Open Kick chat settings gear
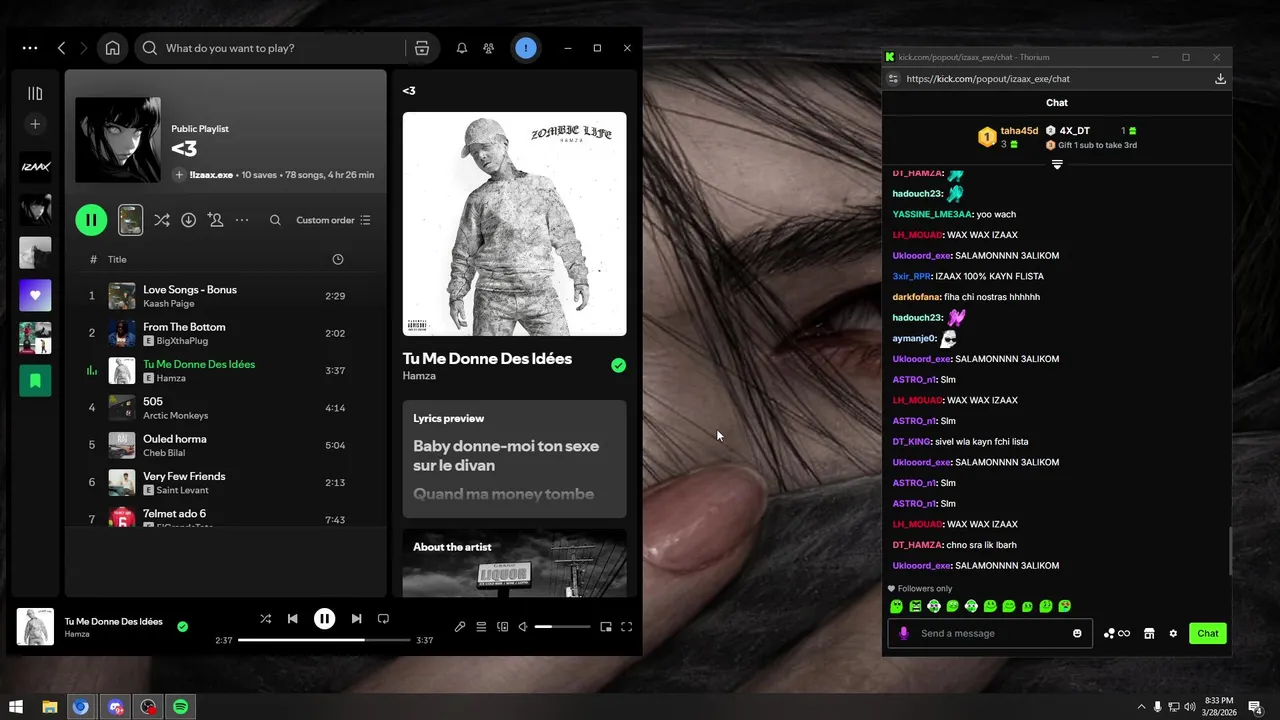The width and height of the screenshot is (1280, 720). [1173, 633]
